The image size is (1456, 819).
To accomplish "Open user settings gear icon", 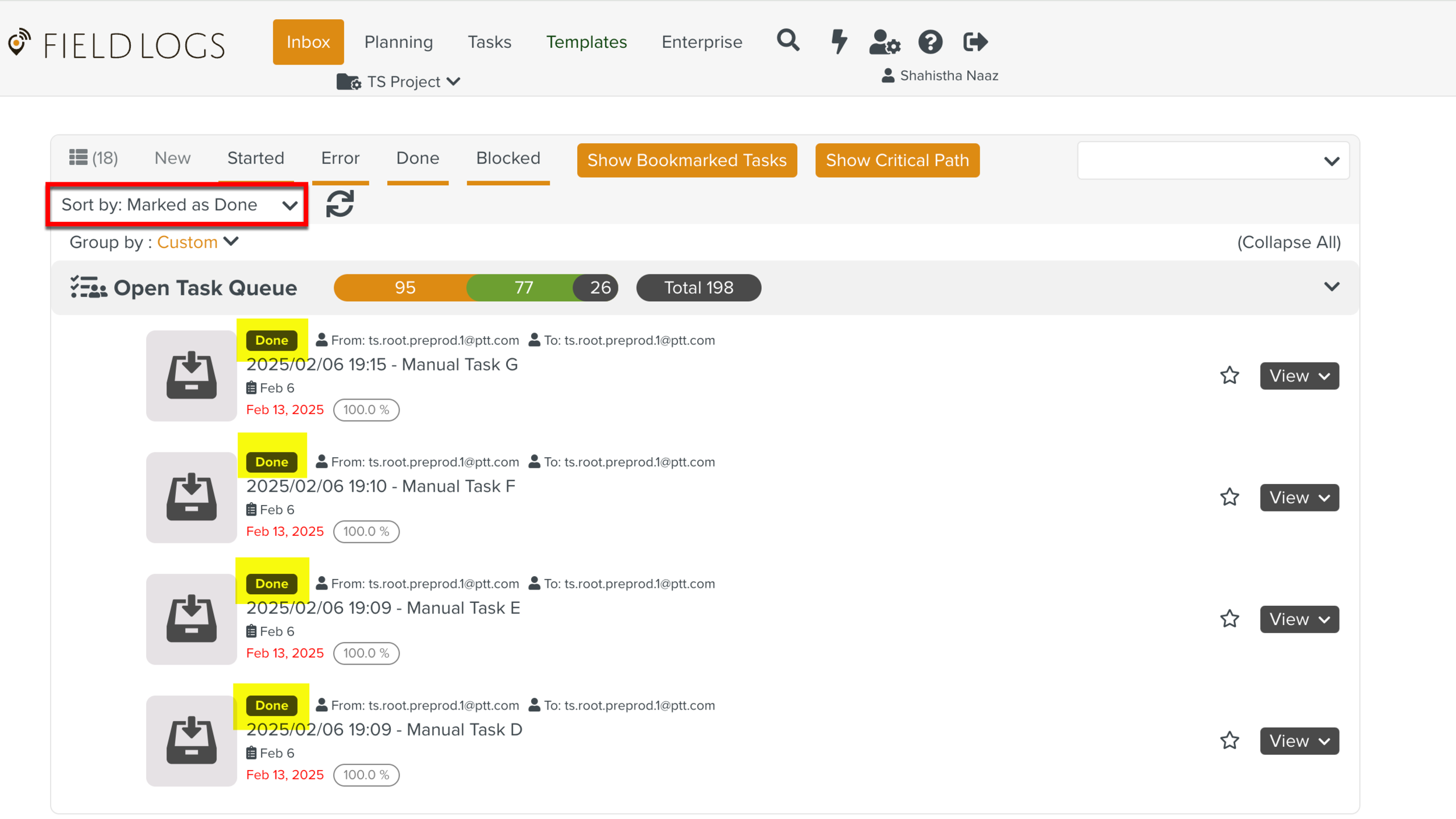I will 884,42.
